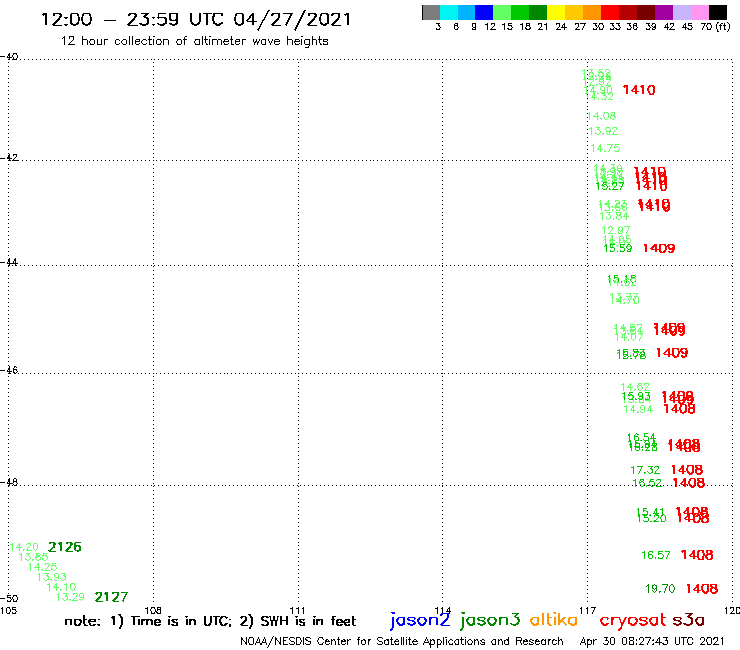Select the 'cryosat' satellite legend label

(x=633, y=620)
